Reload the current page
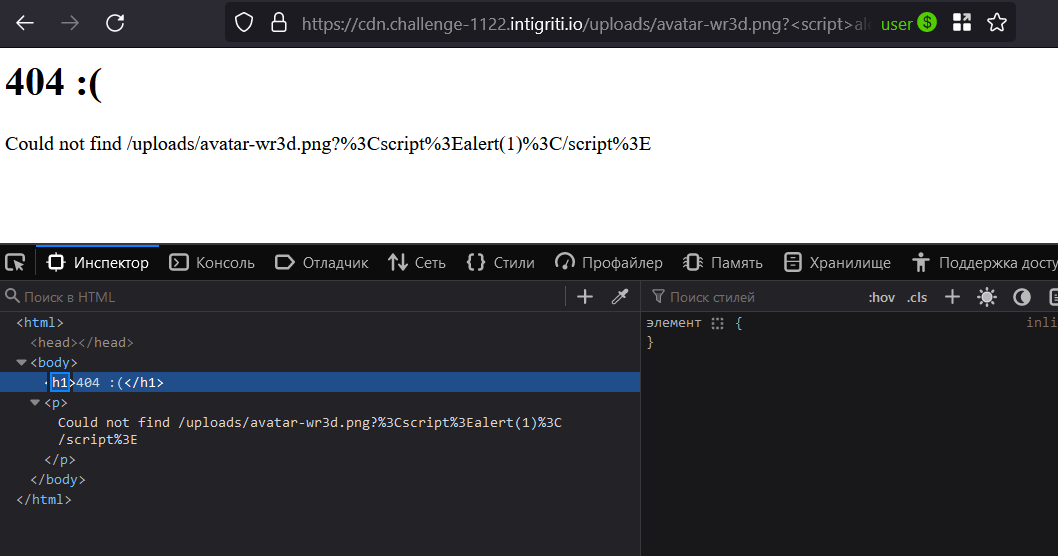The height and width of the screenshot is (556, 1058). [115, 23]
